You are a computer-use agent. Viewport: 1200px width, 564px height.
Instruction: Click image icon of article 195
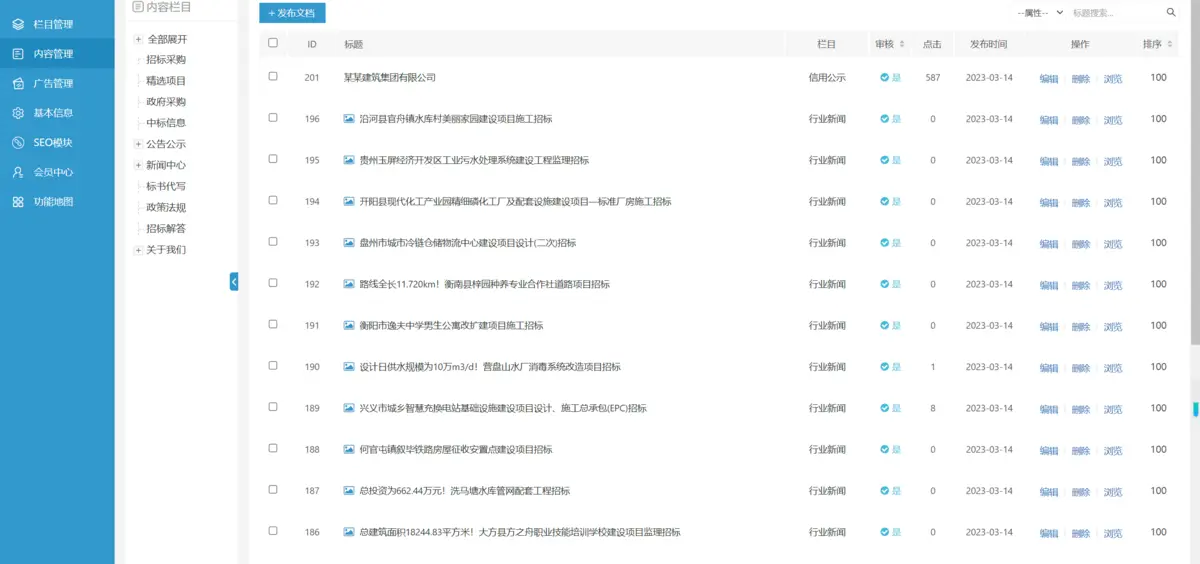tap(349, 160)
